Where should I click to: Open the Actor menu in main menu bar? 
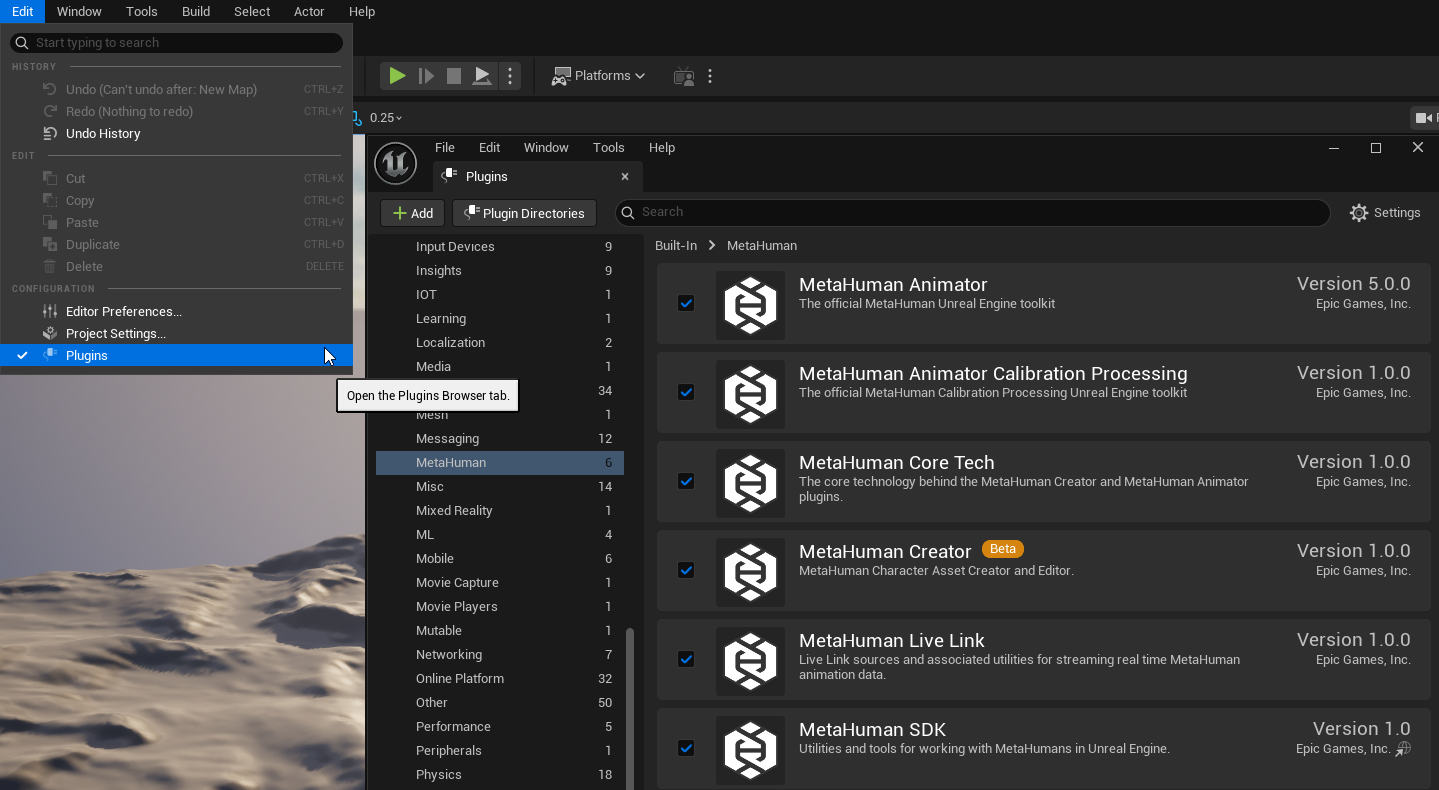point(309,12)
